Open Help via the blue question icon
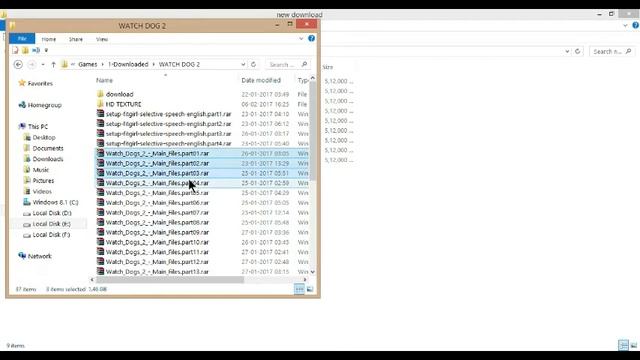Image resolution: width=640 pixels, height=360 pixels. [311, 38]
